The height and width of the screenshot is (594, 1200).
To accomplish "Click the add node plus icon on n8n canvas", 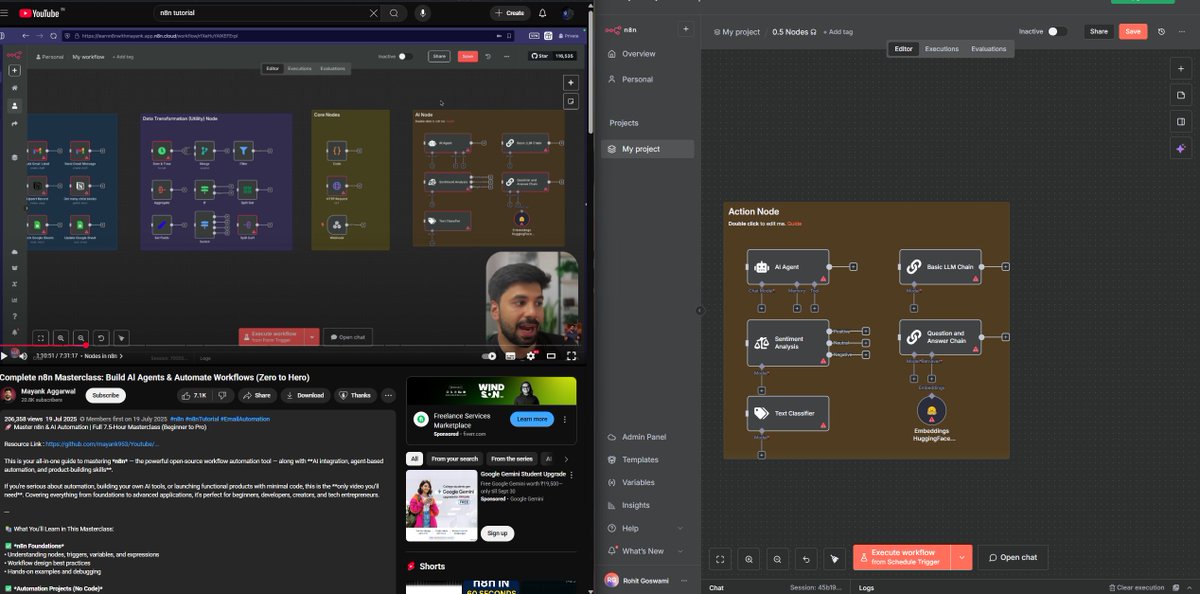I will tap(1181, 68).
